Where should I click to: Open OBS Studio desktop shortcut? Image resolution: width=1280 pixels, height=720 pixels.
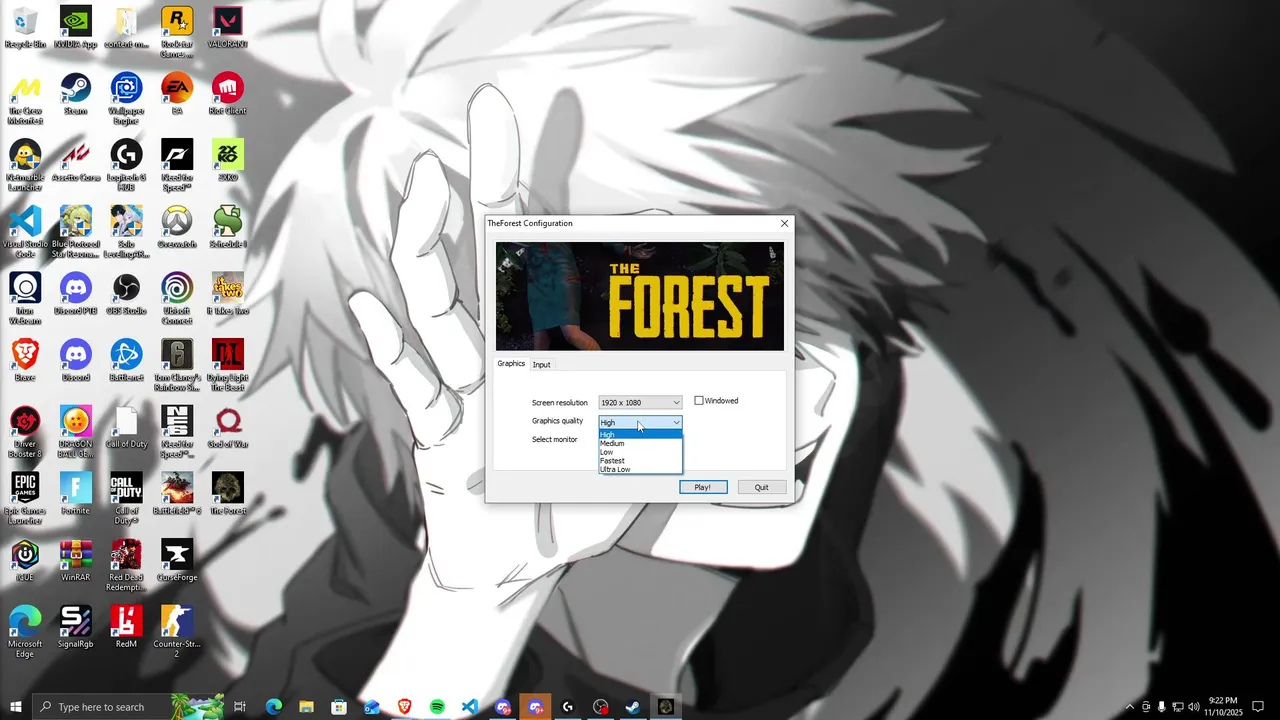click(126, 294)
